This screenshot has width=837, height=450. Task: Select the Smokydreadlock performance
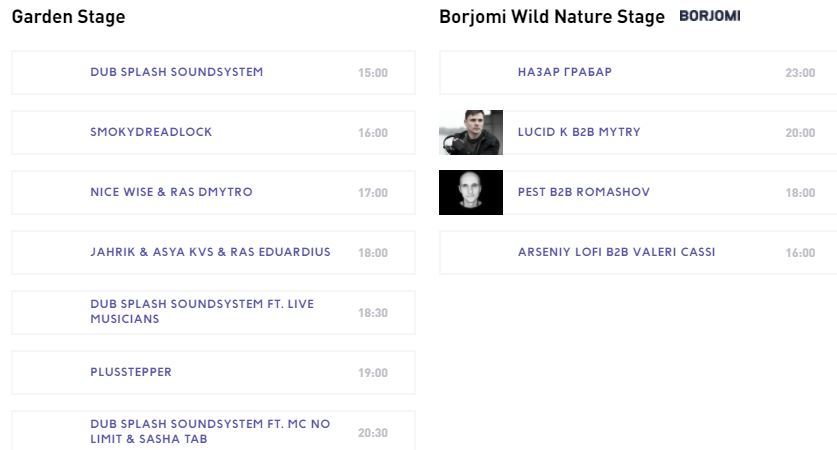[151, 132]
